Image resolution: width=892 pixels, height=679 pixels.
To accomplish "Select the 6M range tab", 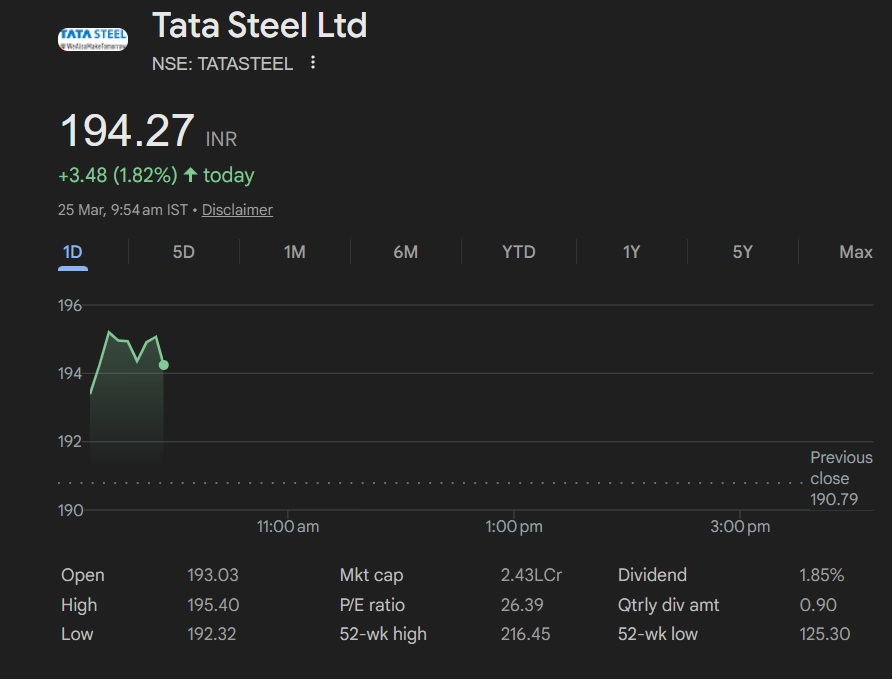I will coord(405,252).
